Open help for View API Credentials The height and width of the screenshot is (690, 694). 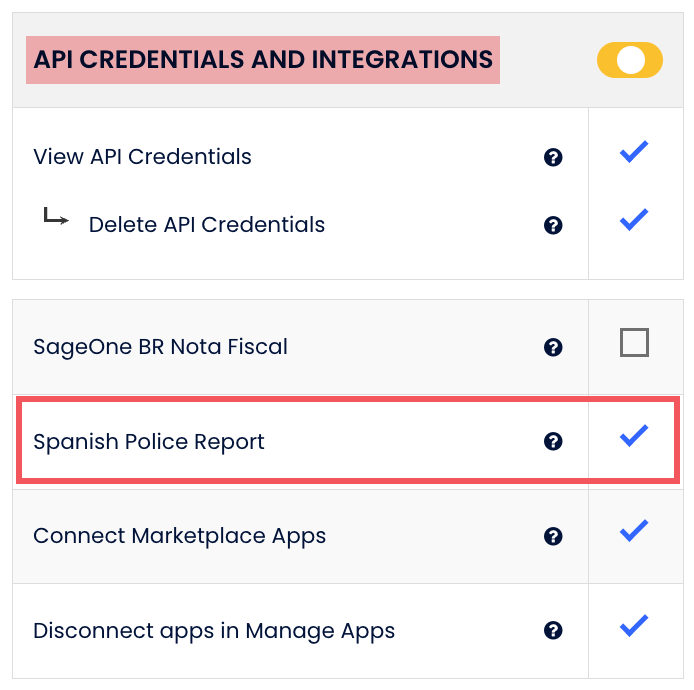point(552,157)
